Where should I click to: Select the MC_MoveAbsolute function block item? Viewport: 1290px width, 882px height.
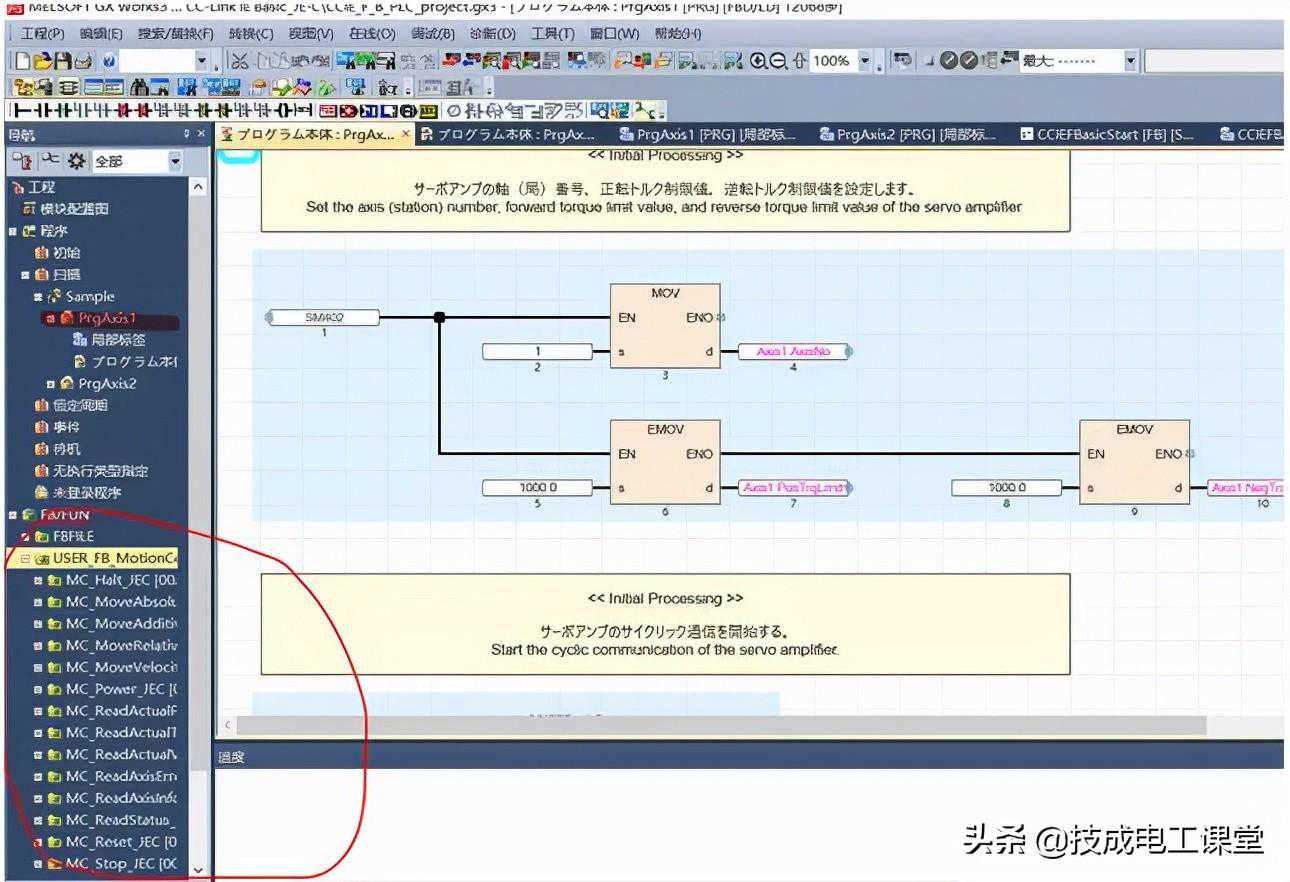click(x=120, y=602)
